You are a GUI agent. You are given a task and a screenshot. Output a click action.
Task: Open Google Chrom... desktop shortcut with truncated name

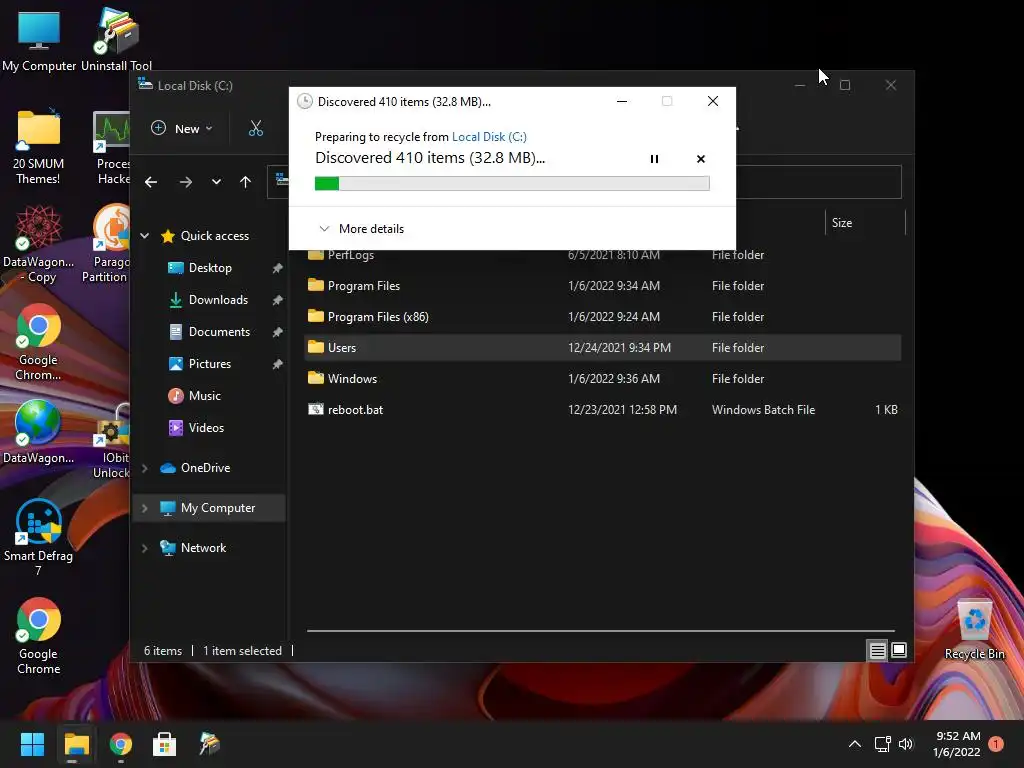(x=39, y=343)
